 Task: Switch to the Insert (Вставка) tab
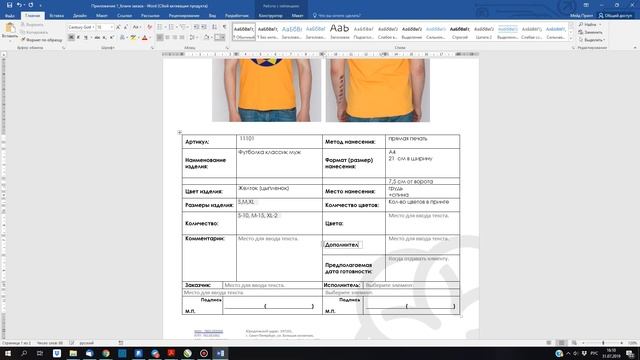pyautogui.click(x=56, y=16)
